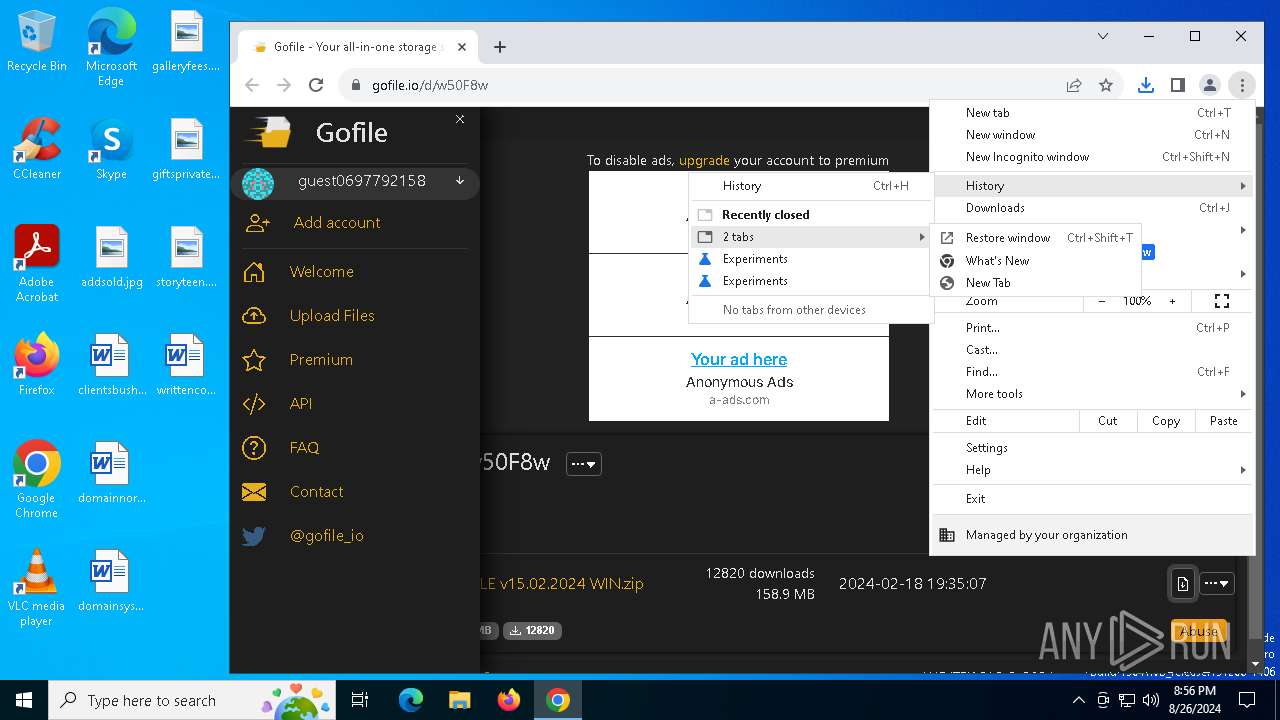
Task: Expand the Help submenu
Action: coord(1092,470)
